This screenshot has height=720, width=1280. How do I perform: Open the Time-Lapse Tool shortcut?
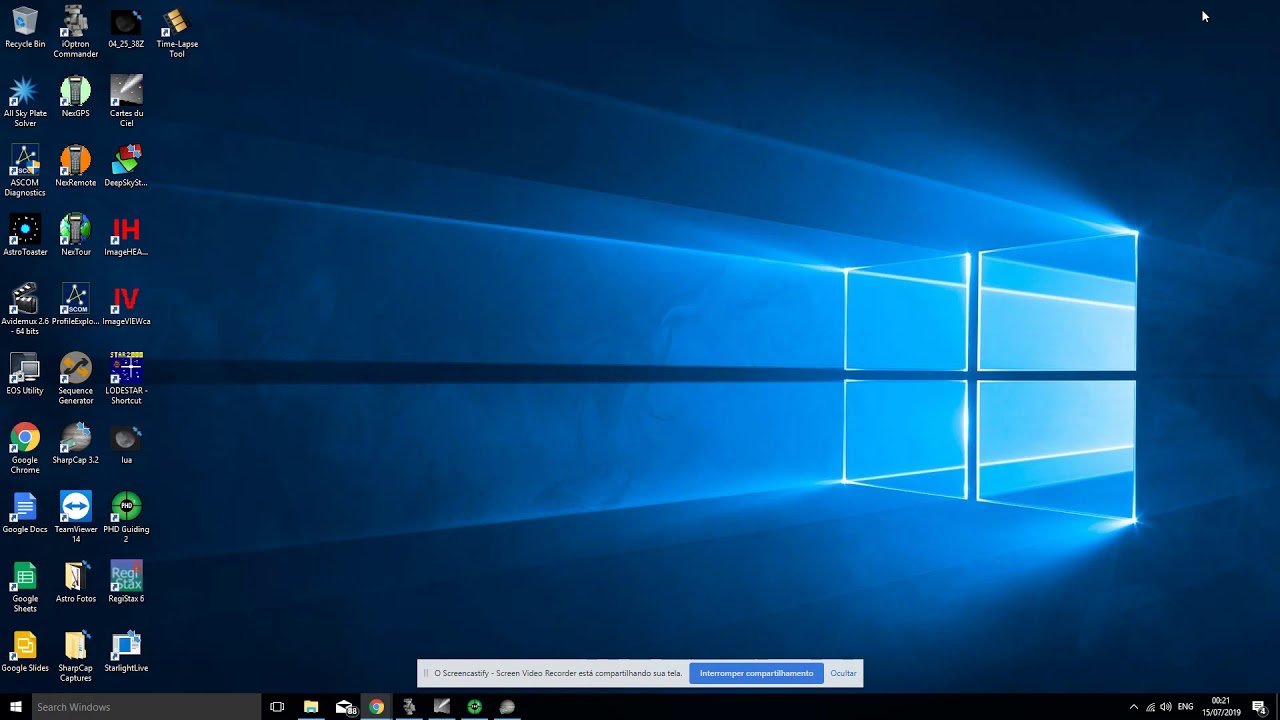coord(177,32)
